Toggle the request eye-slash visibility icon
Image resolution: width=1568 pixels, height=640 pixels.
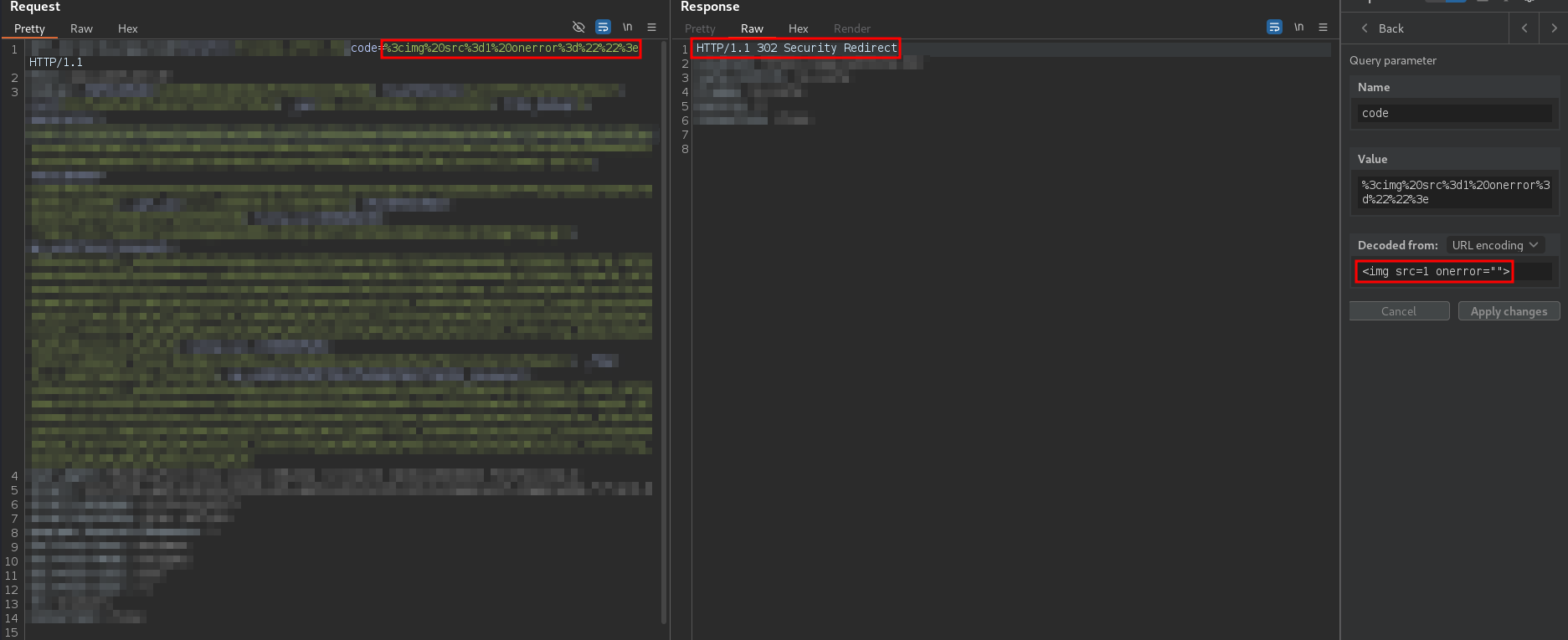coord(578,28)
